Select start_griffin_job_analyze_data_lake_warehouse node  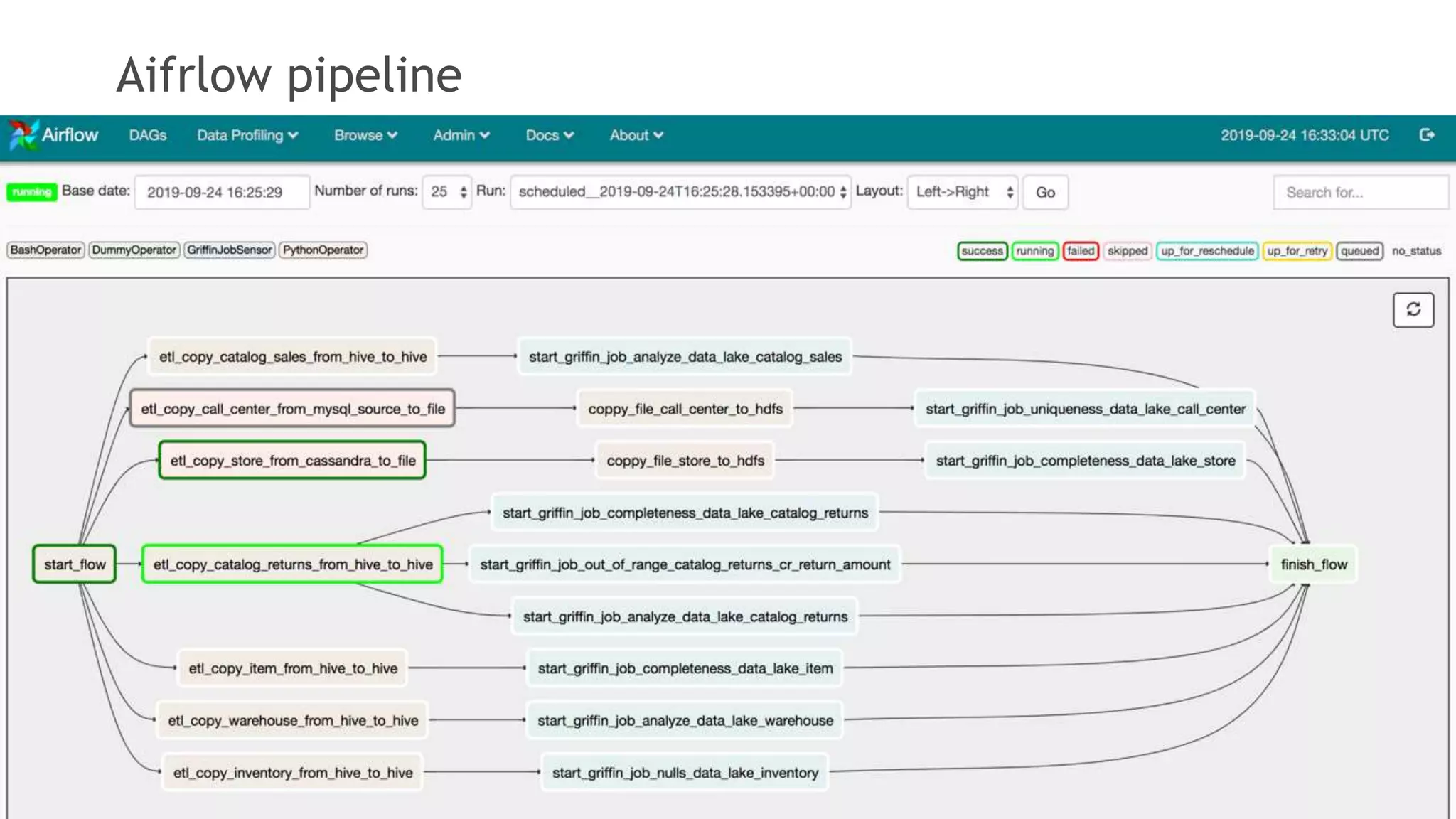click(x=685, y=720)
